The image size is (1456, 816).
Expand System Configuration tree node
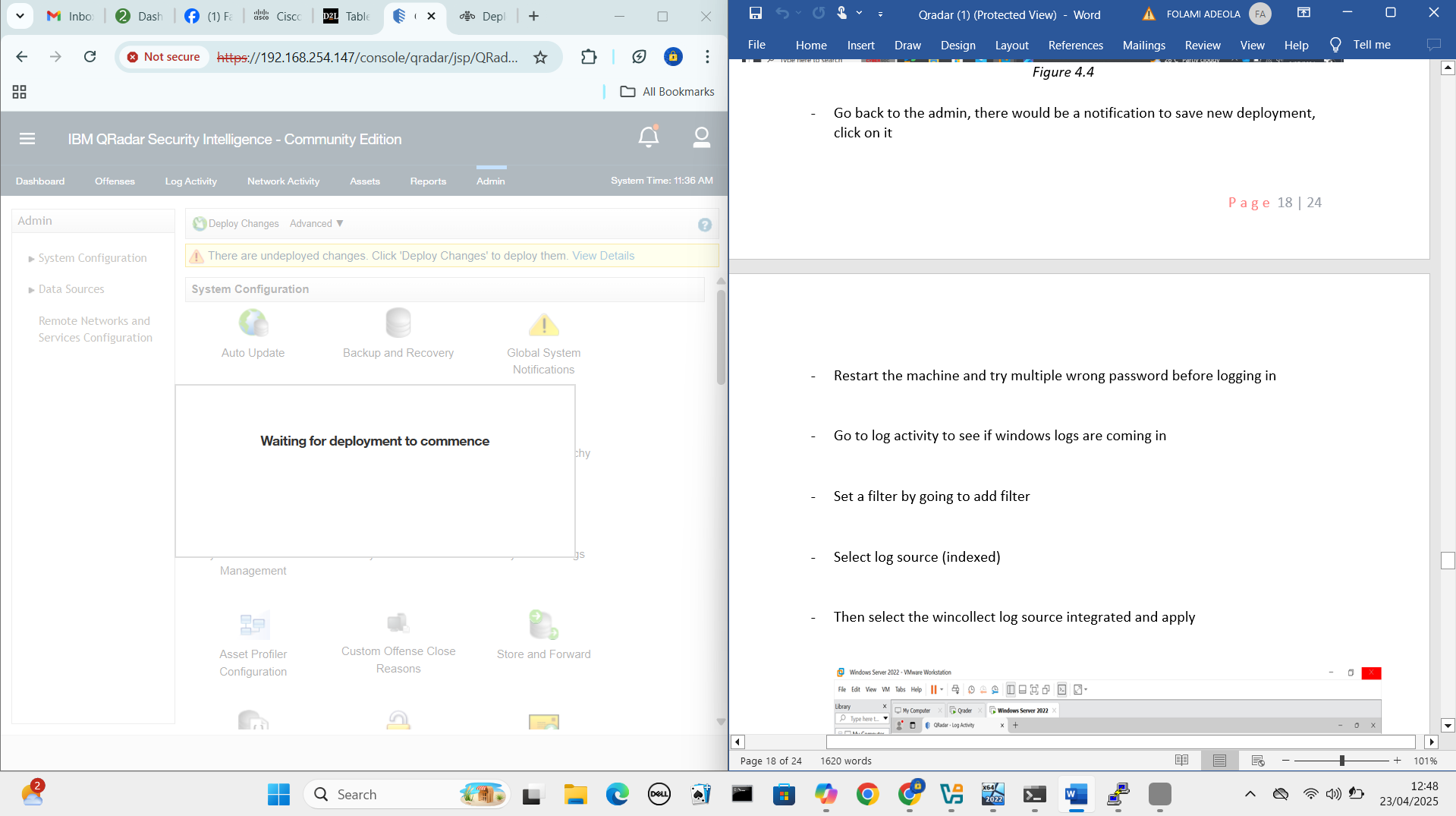(x=32, y=259)
